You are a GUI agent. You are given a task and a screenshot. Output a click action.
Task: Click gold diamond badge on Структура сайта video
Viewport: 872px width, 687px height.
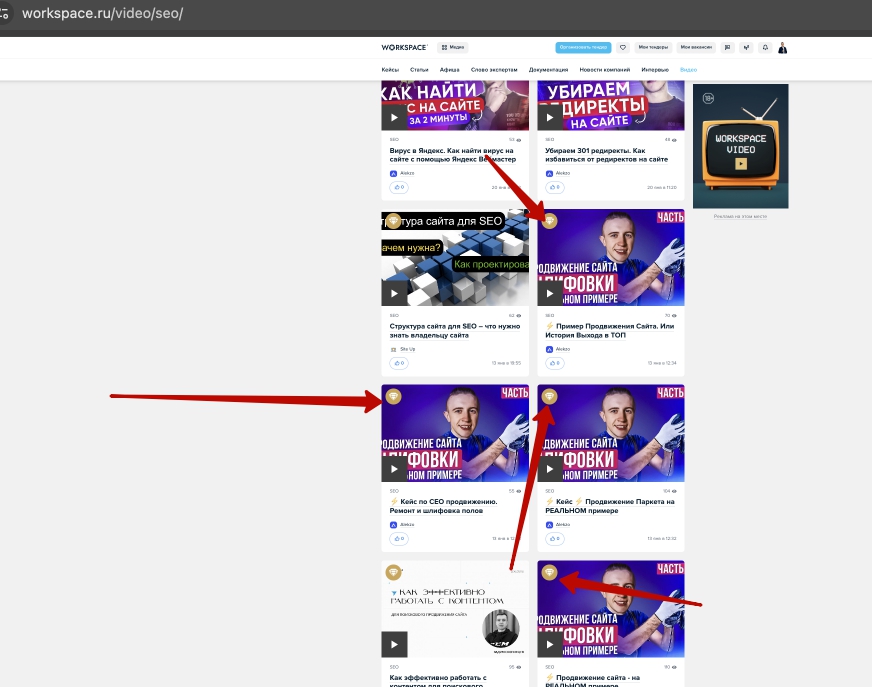[393, 221]
